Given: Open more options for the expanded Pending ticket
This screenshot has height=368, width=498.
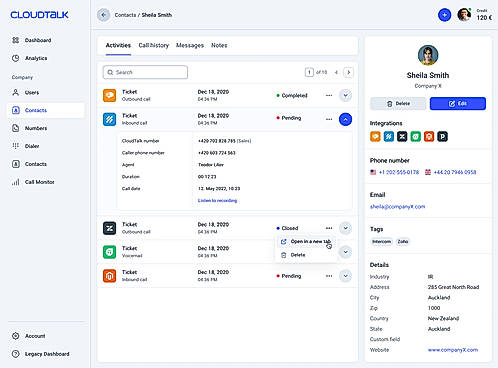Looking at the screenshot, I should [329, 119].
